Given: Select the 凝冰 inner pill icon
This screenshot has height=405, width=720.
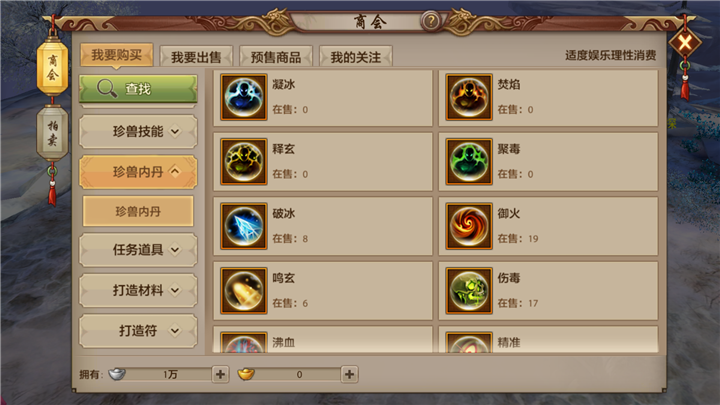Looking at the screenshot, I should click(x=243, y=97).
